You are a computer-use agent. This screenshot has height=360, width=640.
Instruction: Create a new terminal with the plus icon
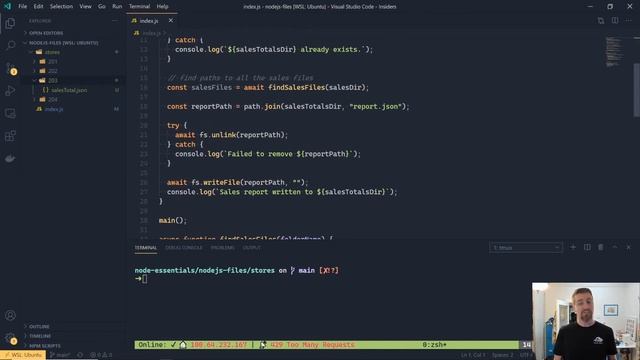[x=573, y=247]
